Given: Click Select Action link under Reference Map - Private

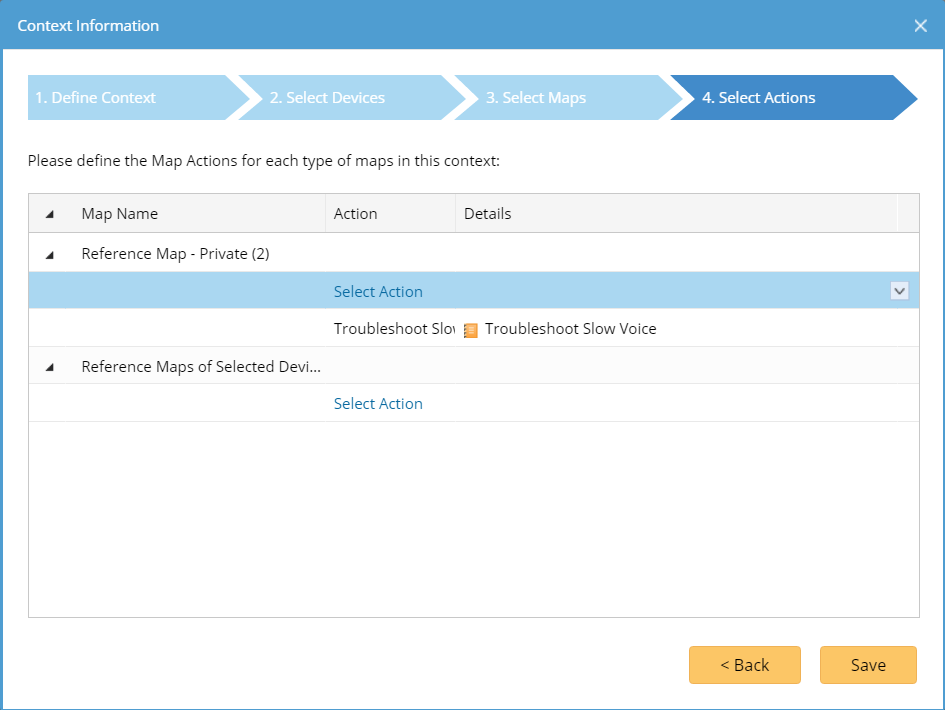Looking at the screenshot, I should click(x=378, y=292).
